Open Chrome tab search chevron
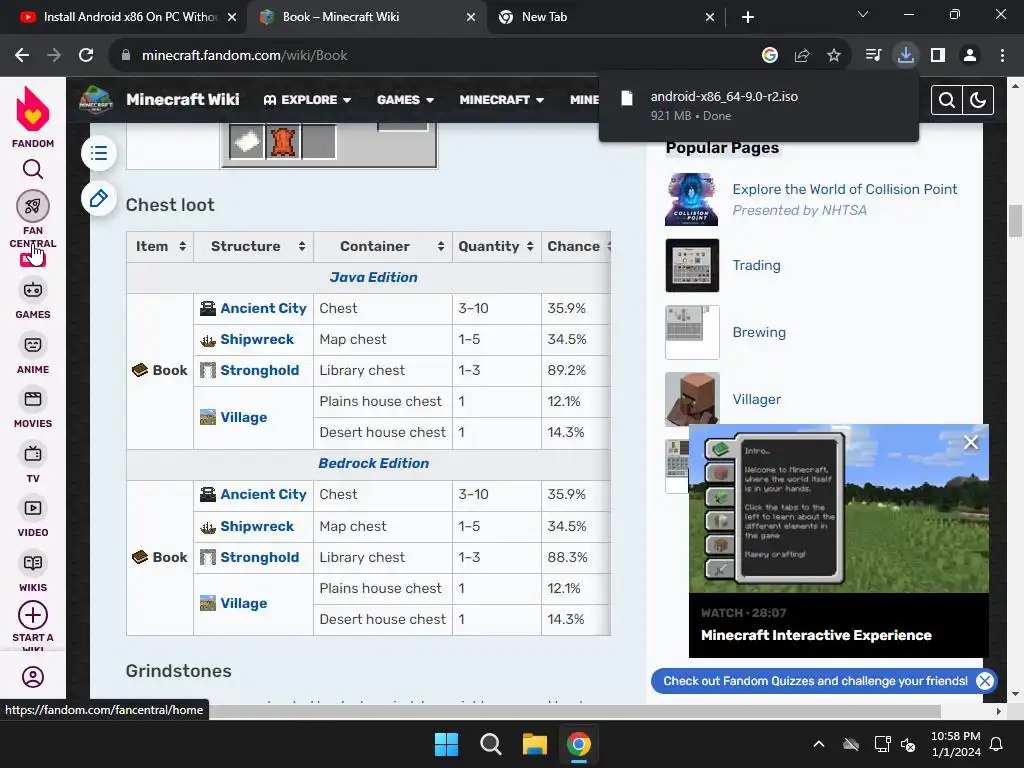The width and height of the screenshot is (1024, 768). point(863,15)
